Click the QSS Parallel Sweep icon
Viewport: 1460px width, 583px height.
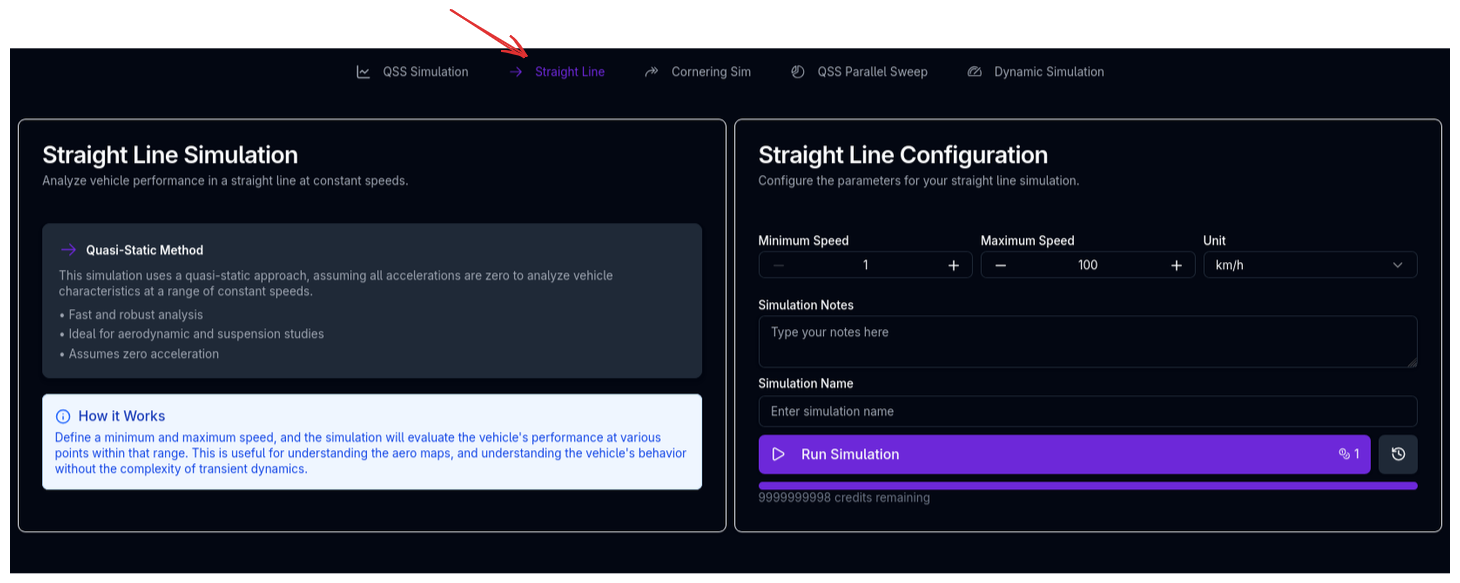point(798,72)
